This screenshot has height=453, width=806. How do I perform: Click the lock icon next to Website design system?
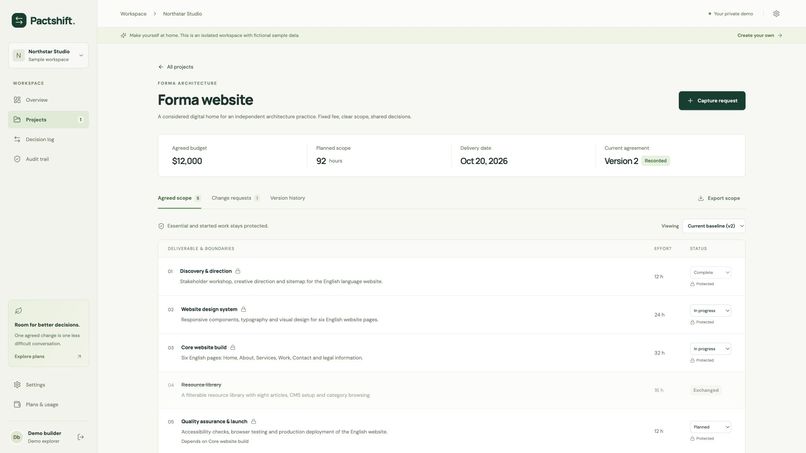244,309
